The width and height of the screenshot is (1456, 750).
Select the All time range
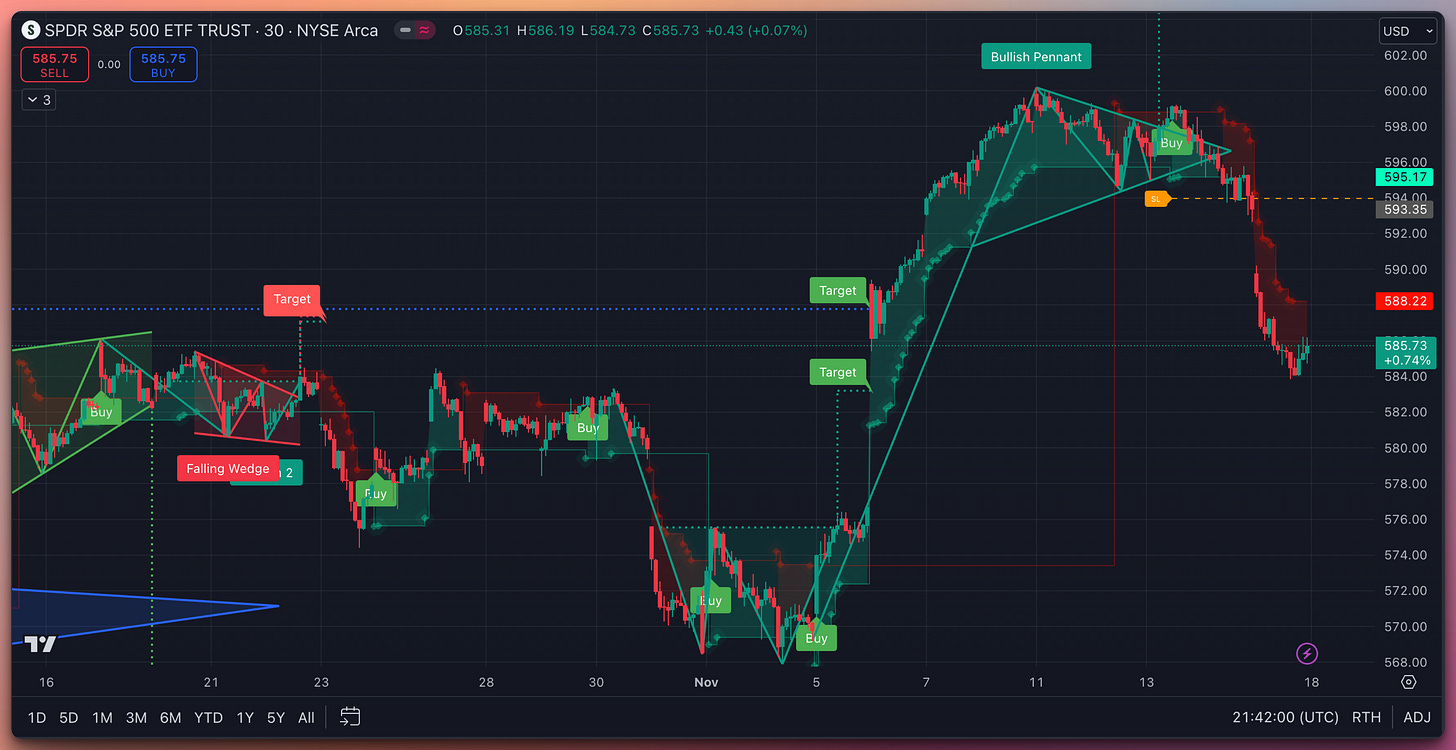coord(306,717)
